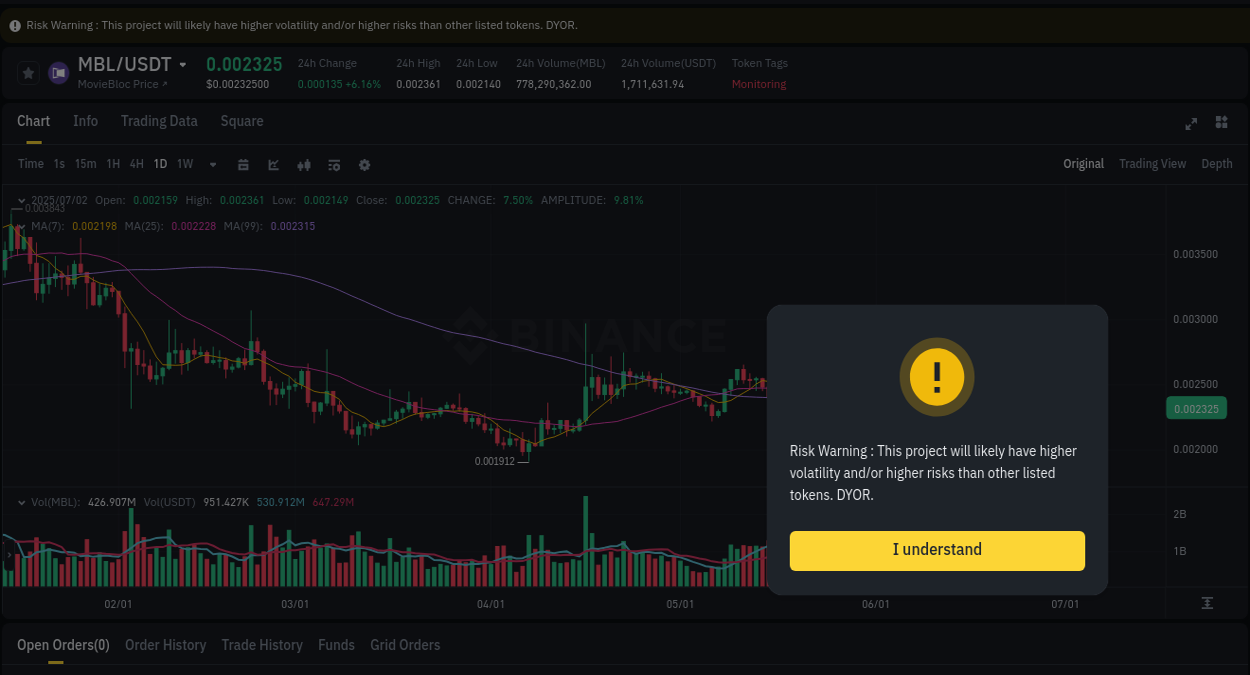1250x675 pixels.
Task: Switch to the Trading Data tab
Action: (x=159, y=120)
